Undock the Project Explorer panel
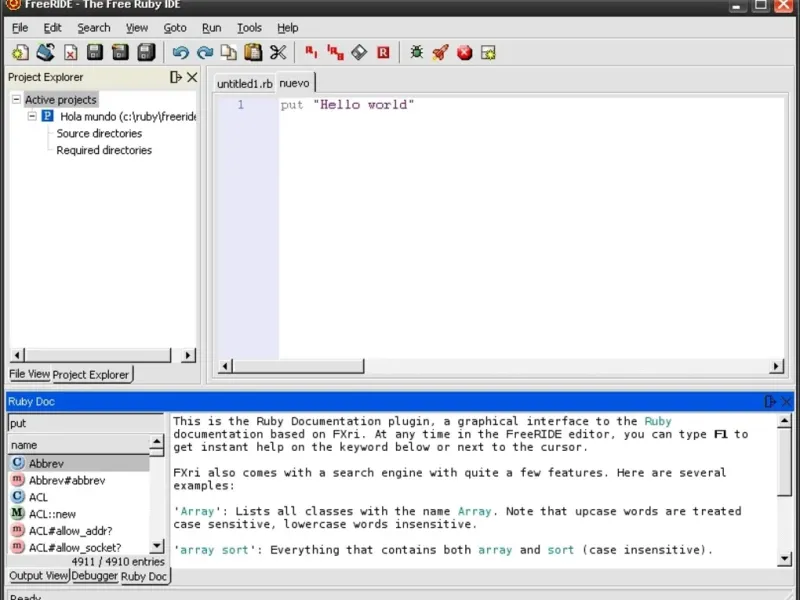Viewport: 800px width, 600px height. tap(176, 77)
